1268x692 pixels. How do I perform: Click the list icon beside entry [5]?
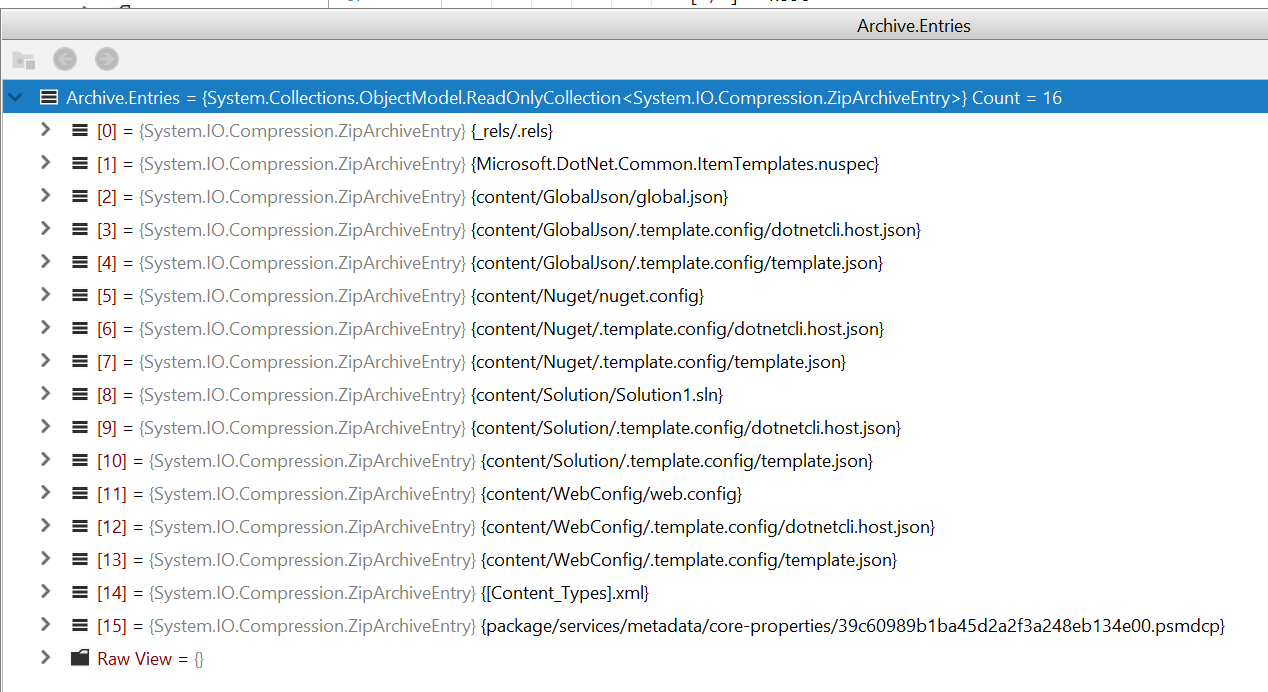pyautogui.click(x=81, y=295)
